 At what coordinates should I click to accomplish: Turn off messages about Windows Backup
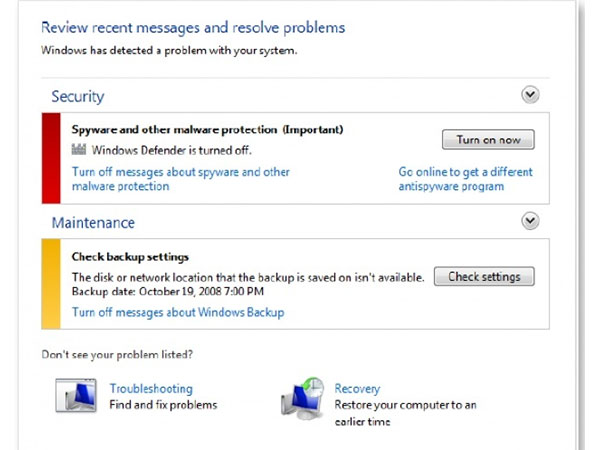pos(178,312)
